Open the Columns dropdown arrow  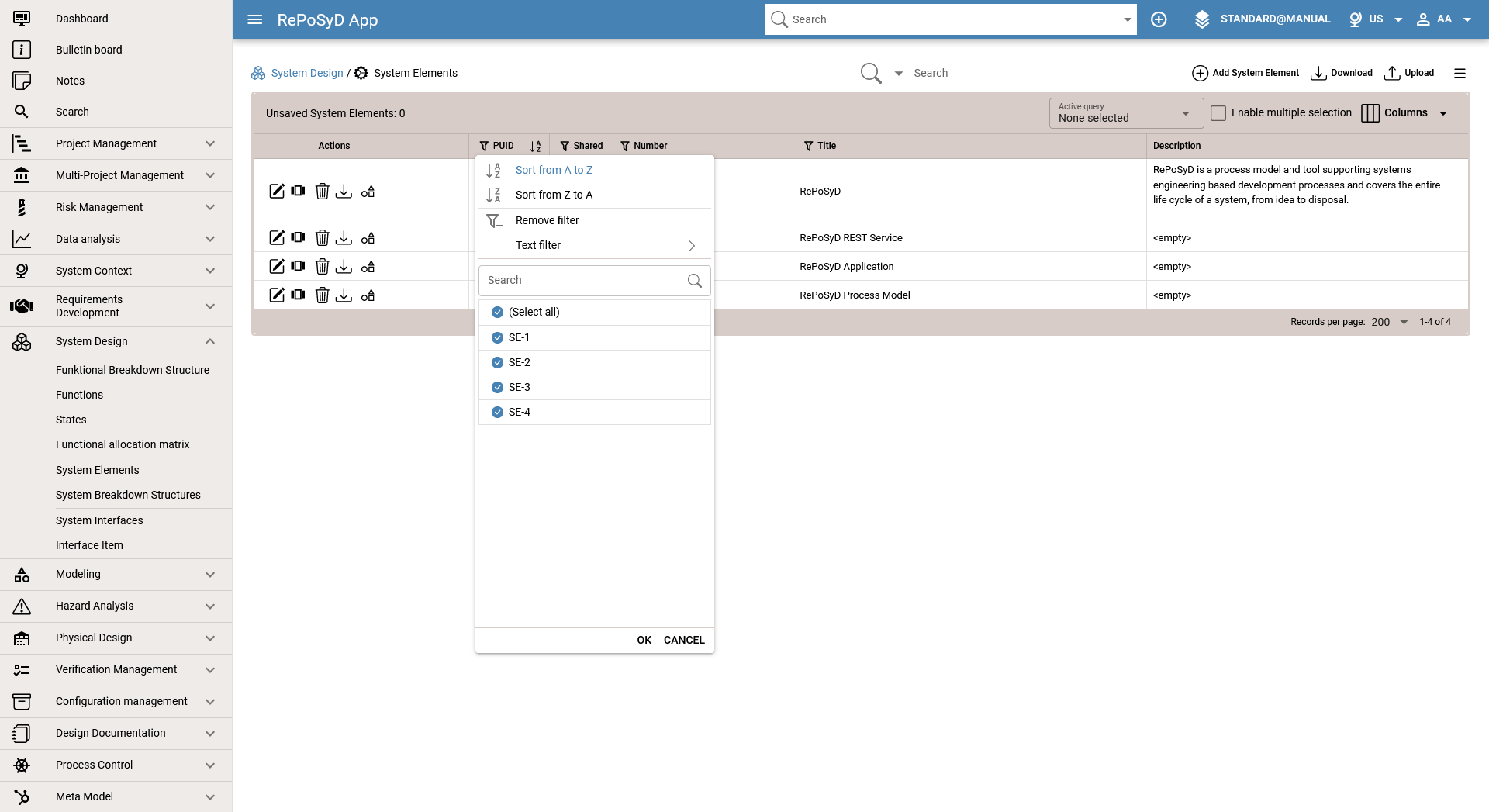(x=1443, y=113)
